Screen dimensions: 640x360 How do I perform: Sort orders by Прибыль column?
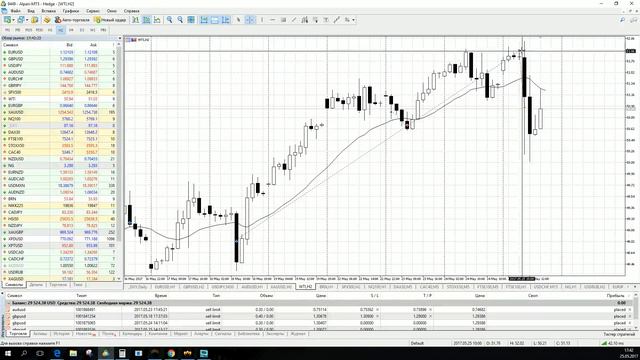[x=616, y=296]
